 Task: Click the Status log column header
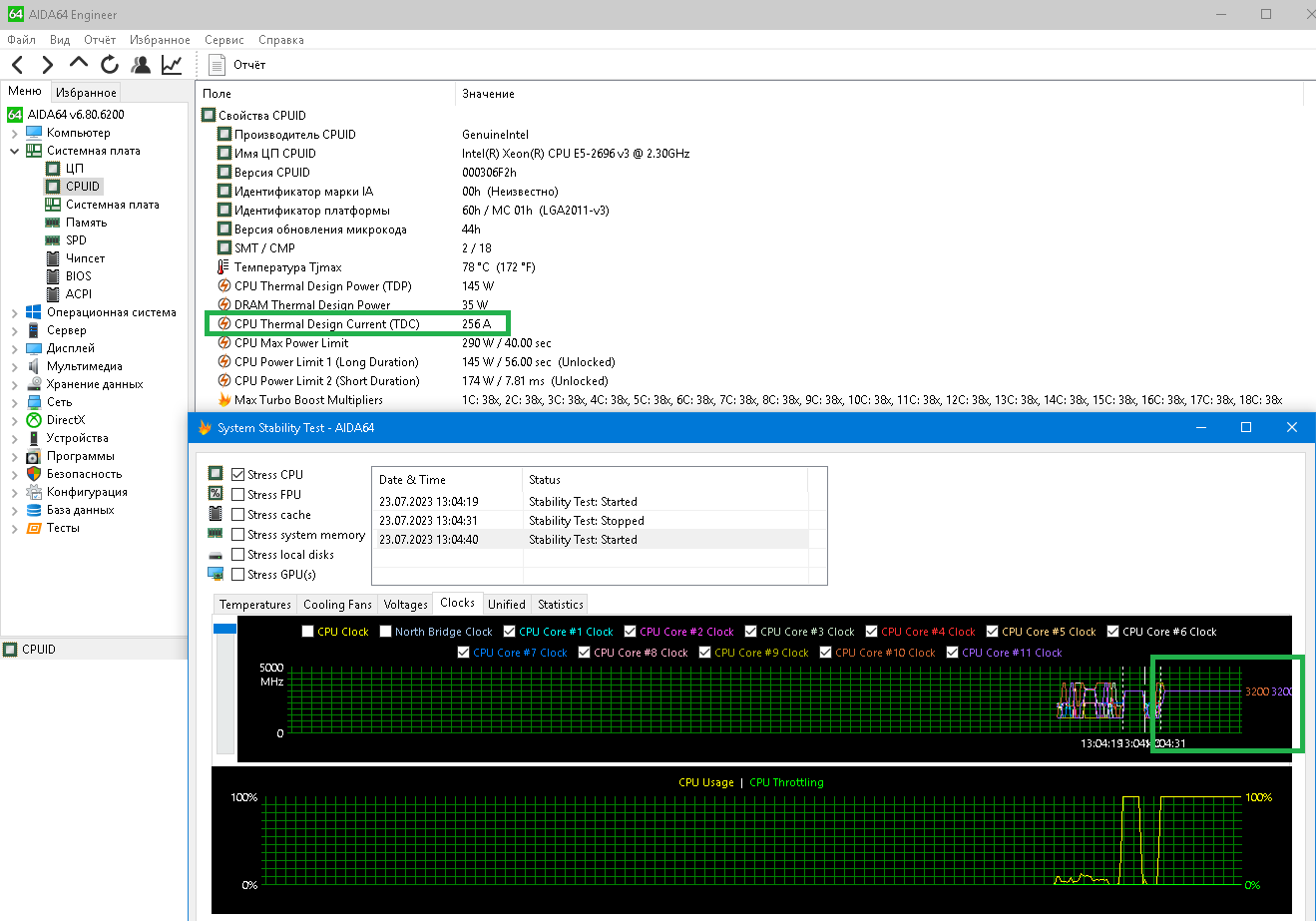(664, 480)
